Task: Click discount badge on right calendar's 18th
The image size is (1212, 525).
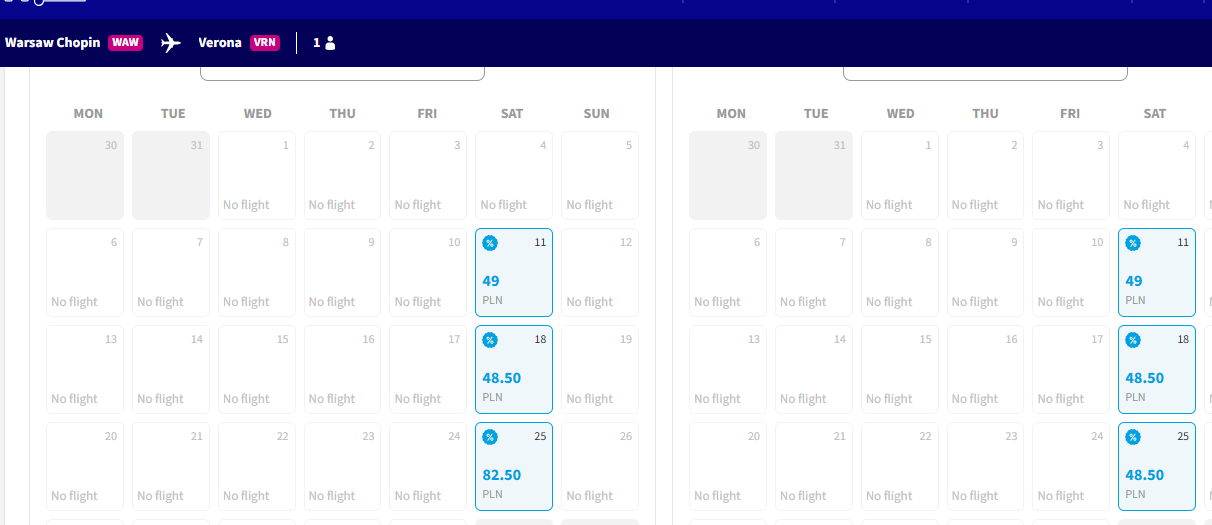Action: [x=1133, y=340]
